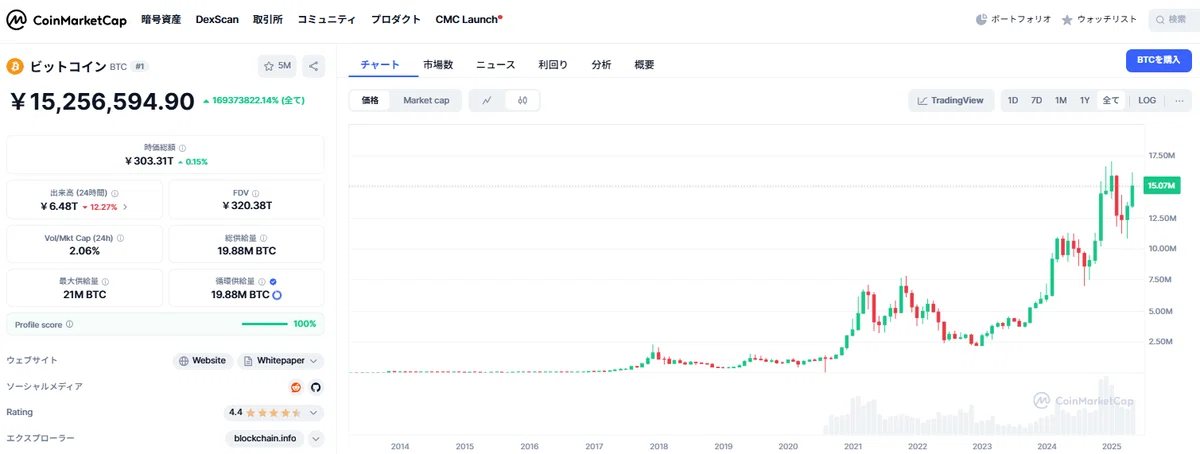Click the 検索 search field
This screenshot has width=1200, height=454.
tap(1174, 19)
